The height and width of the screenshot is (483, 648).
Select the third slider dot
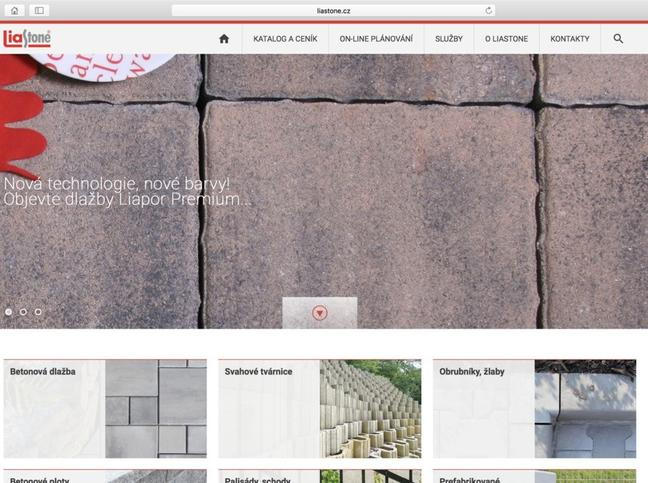(x=38, y=312)
